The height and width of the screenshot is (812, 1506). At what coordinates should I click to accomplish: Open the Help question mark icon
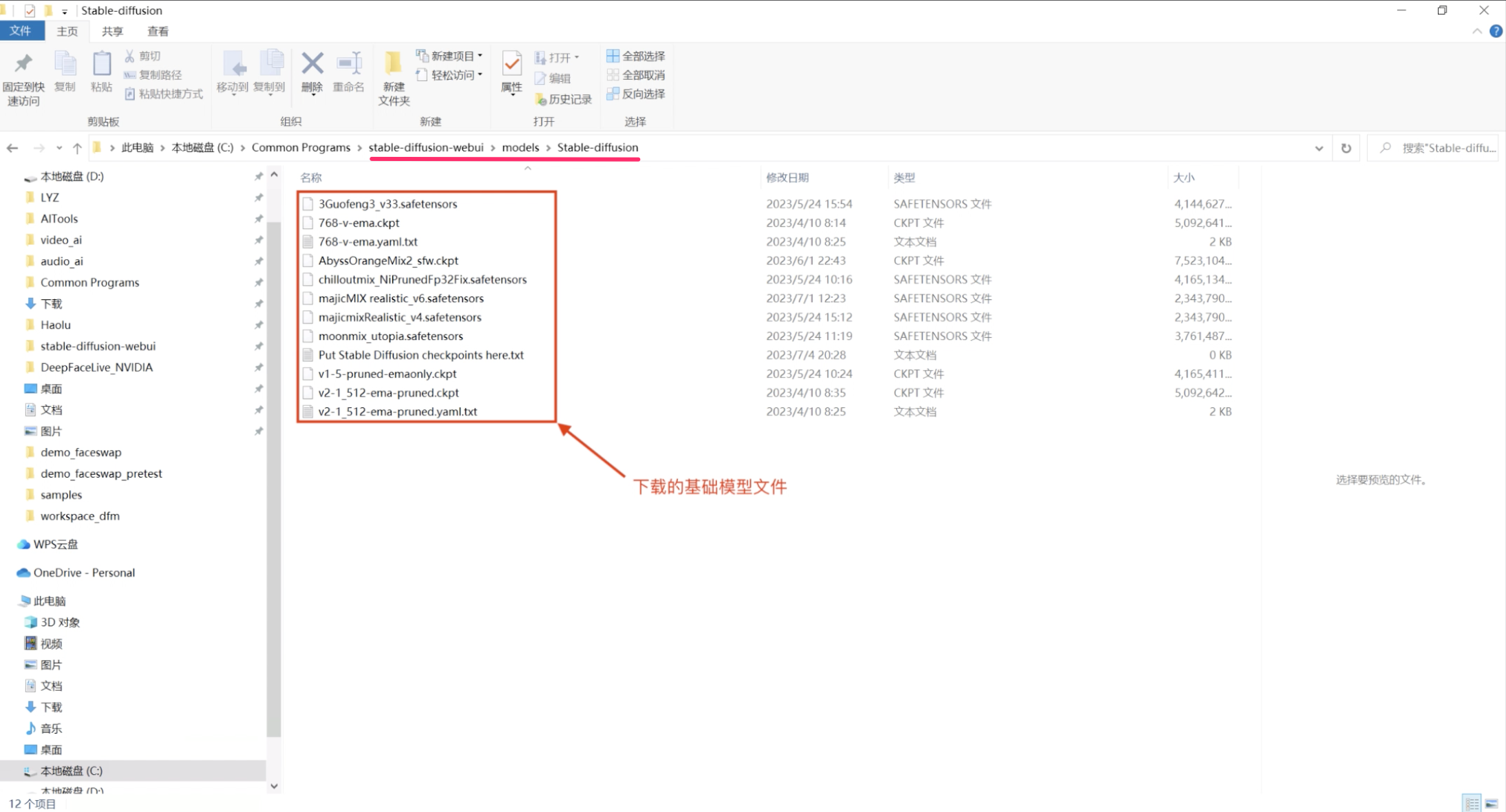point(1496,31)
